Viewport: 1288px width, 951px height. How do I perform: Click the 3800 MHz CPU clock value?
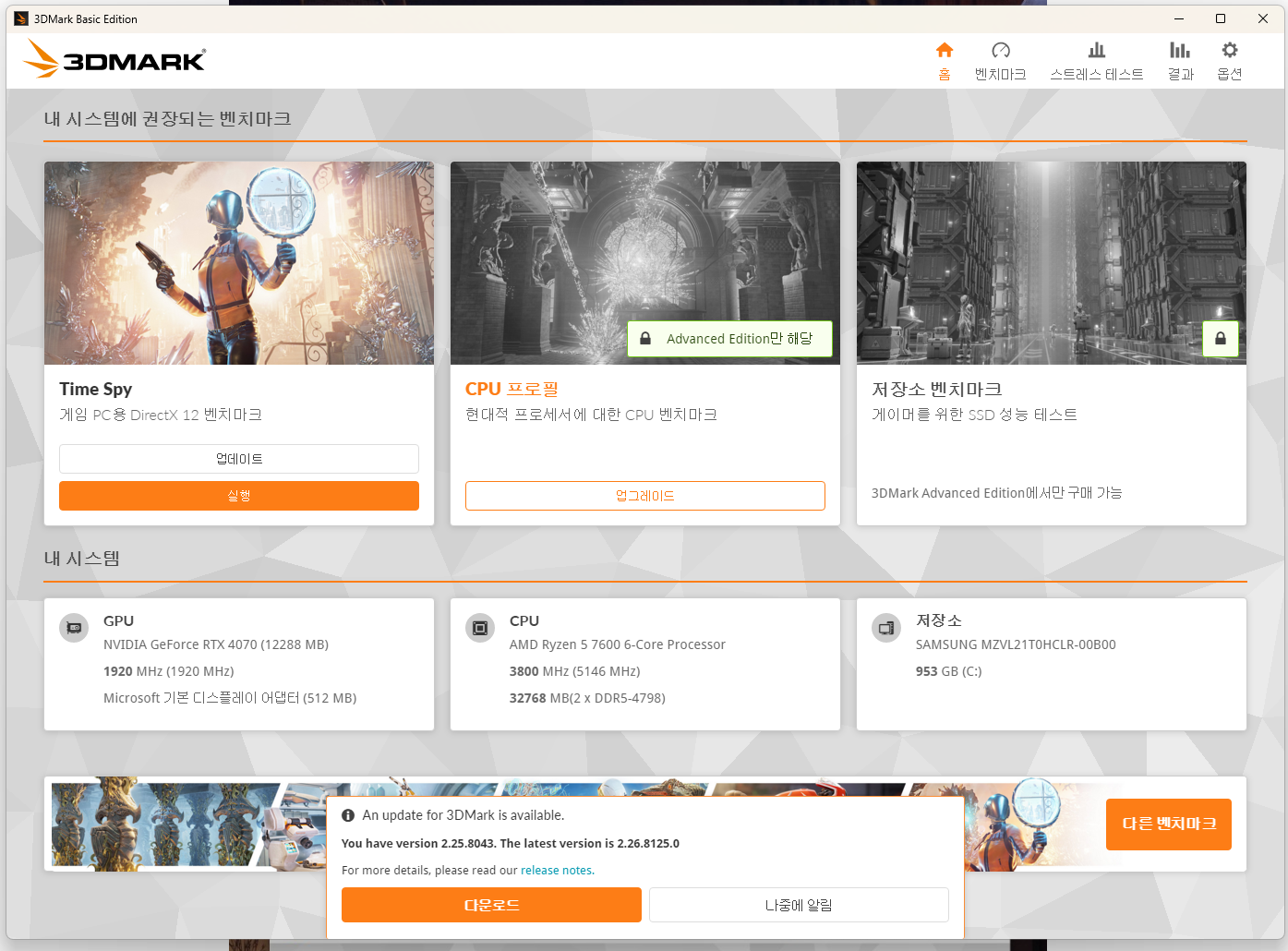point(575,671)
